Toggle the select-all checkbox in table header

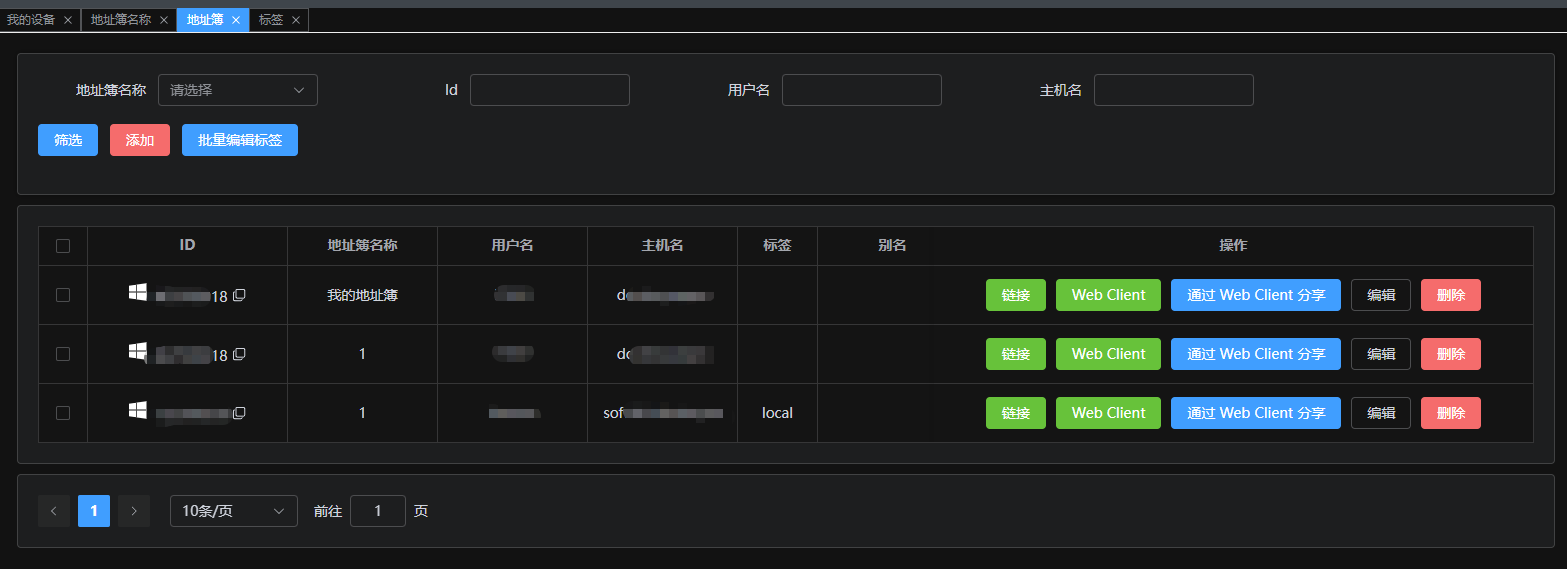(x=63, y=246)
